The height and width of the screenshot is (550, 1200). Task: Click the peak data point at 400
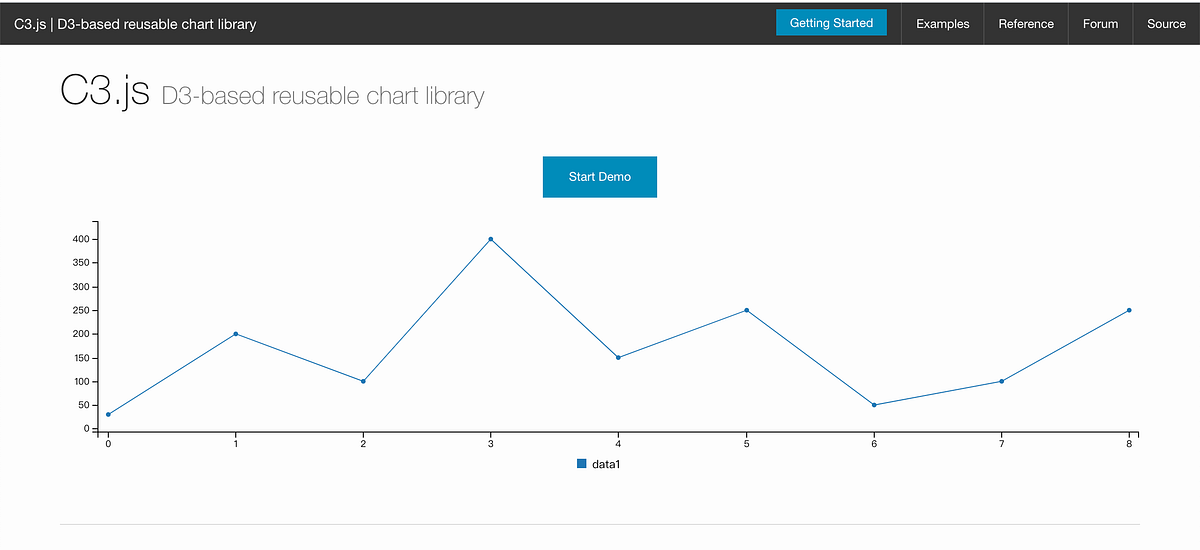click(x=491, y=239)
